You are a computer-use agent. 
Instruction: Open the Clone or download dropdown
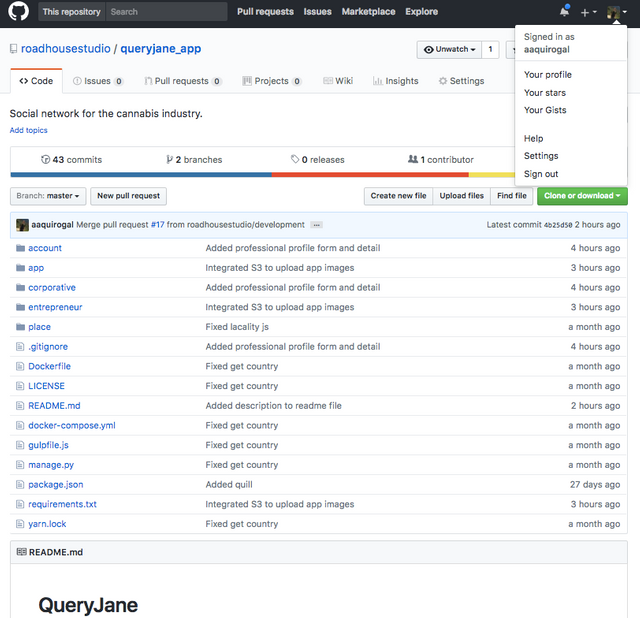582,196
